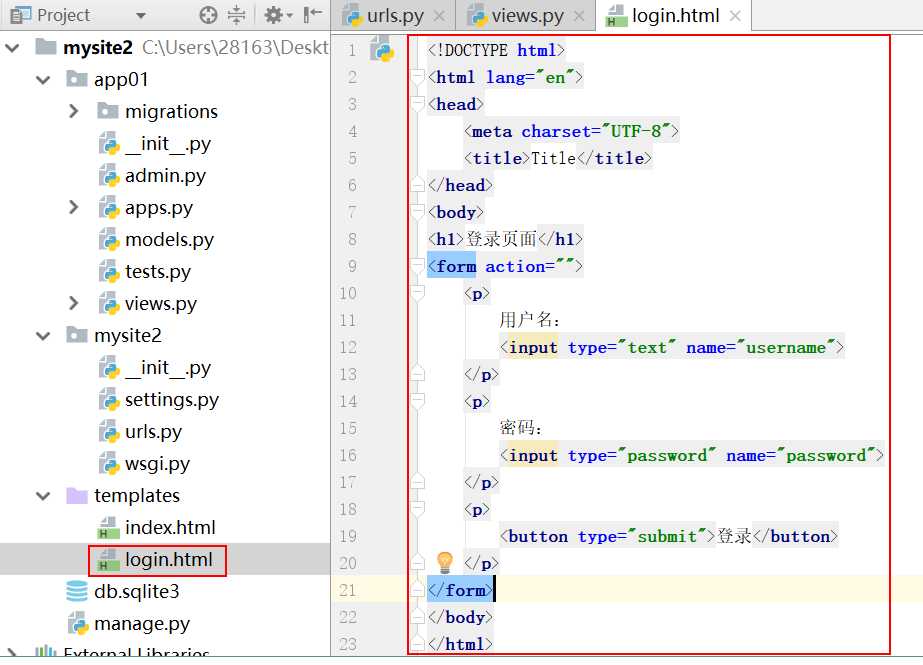Fold the body block on line 7
The image size is (923, 665).
point(417,212)
